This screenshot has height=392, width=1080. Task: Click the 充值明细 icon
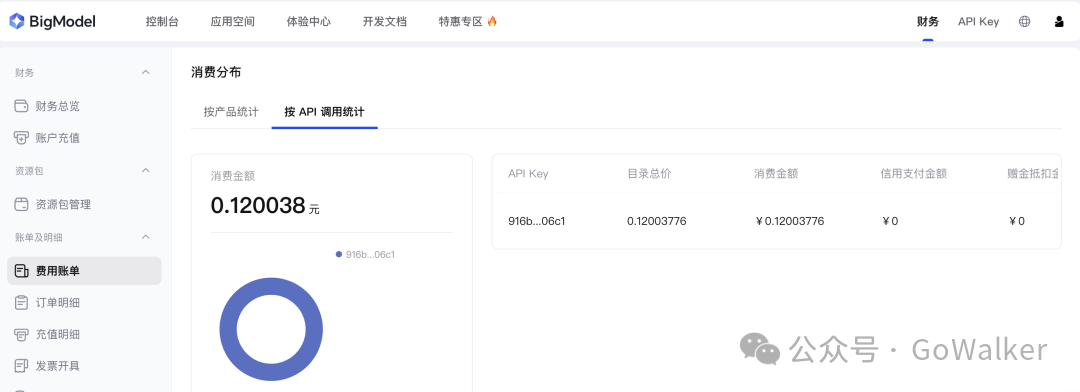21,334
